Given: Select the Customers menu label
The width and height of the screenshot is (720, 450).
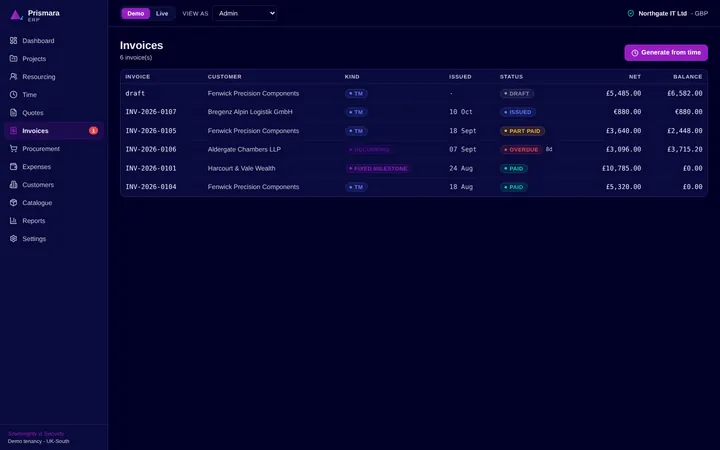Looking at the screenshot, I should point(38,185).
